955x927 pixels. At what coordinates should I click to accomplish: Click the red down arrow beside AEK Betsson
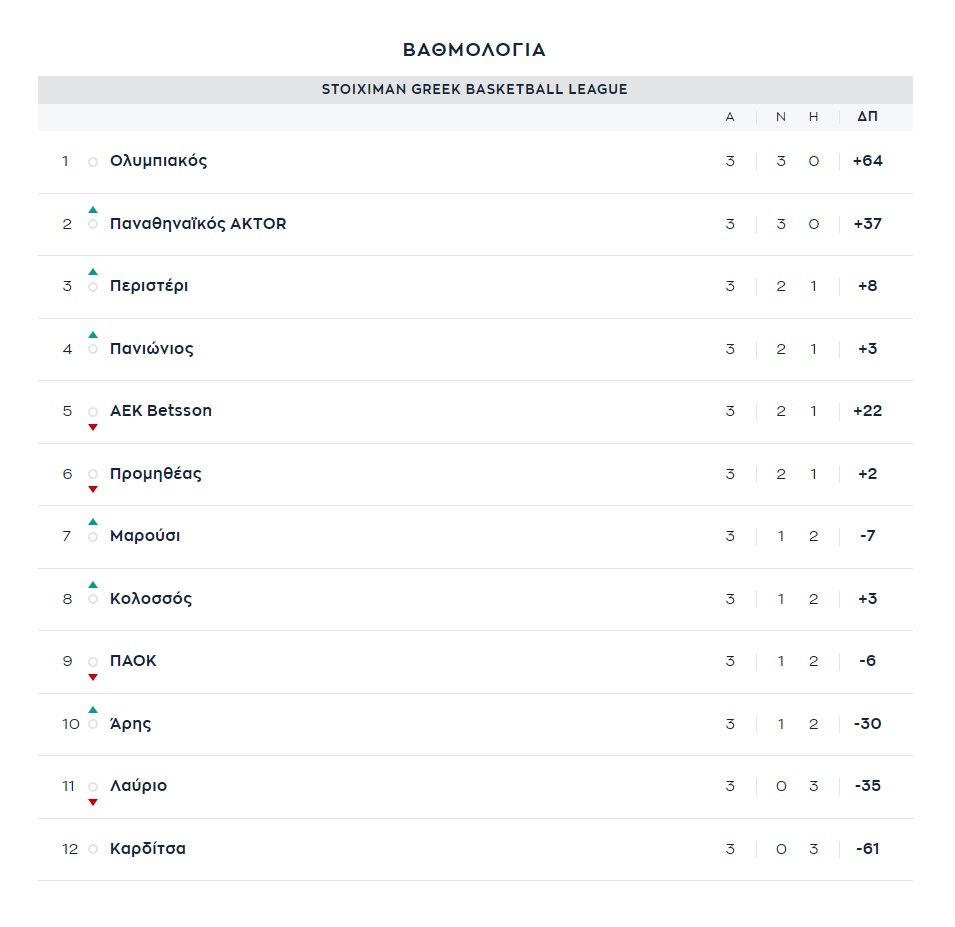click(x=93, y=427)
